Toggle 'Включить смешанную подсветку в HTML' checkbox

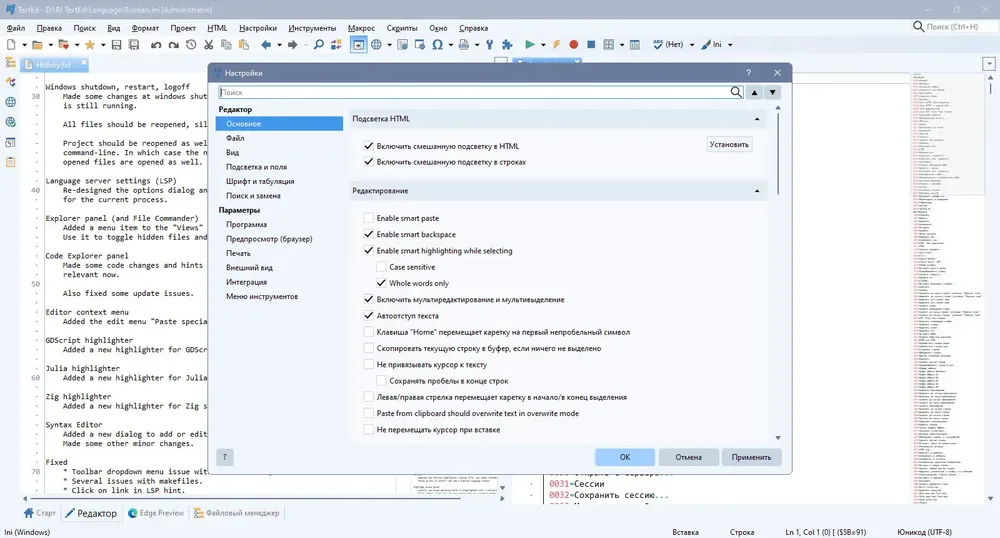point(369,146)
